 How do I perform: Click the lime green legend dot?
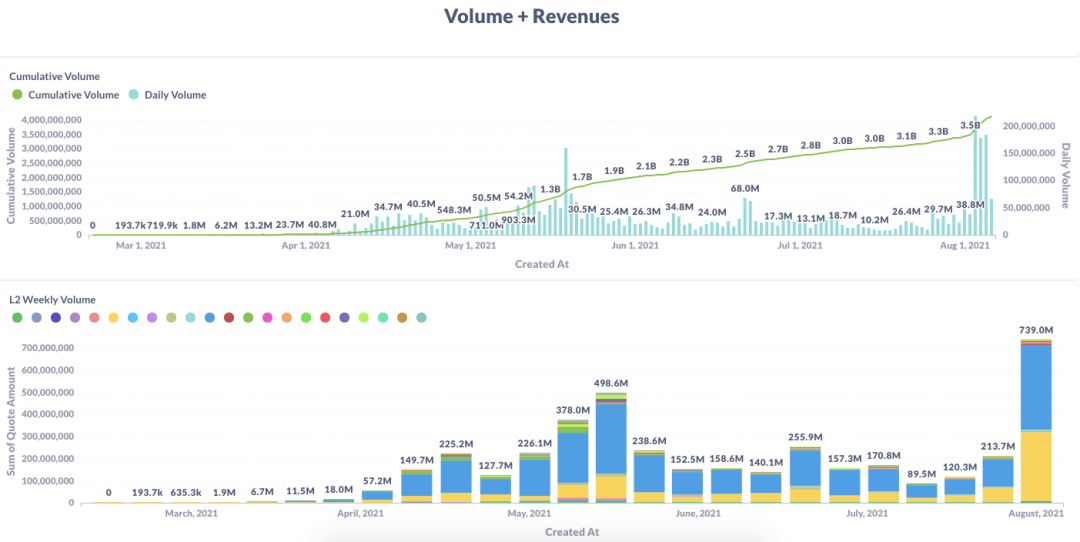click(x=364, y=317)
